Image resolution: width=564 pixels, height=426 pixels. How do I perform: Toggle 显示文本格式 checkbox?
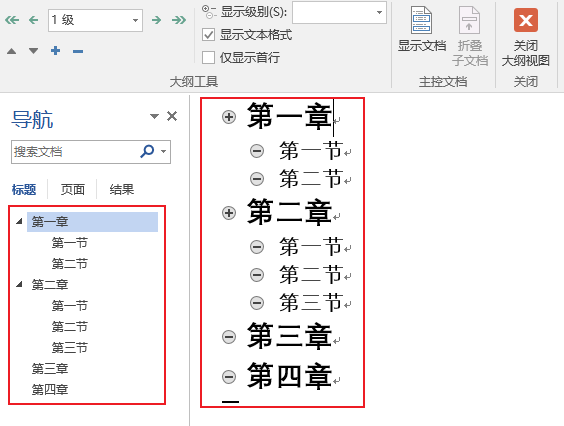[208, 35]
